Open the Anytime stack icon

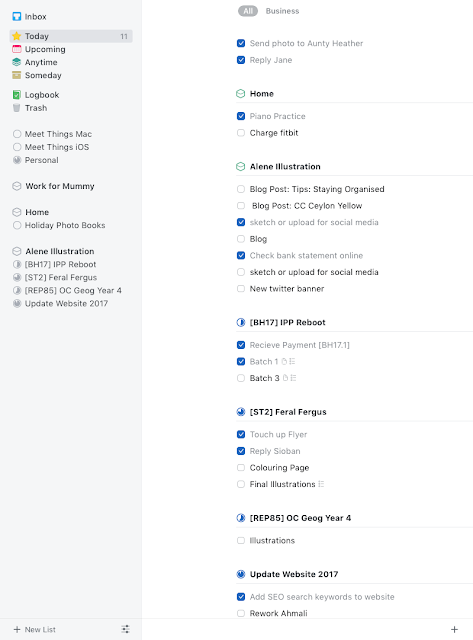[17, 62]
